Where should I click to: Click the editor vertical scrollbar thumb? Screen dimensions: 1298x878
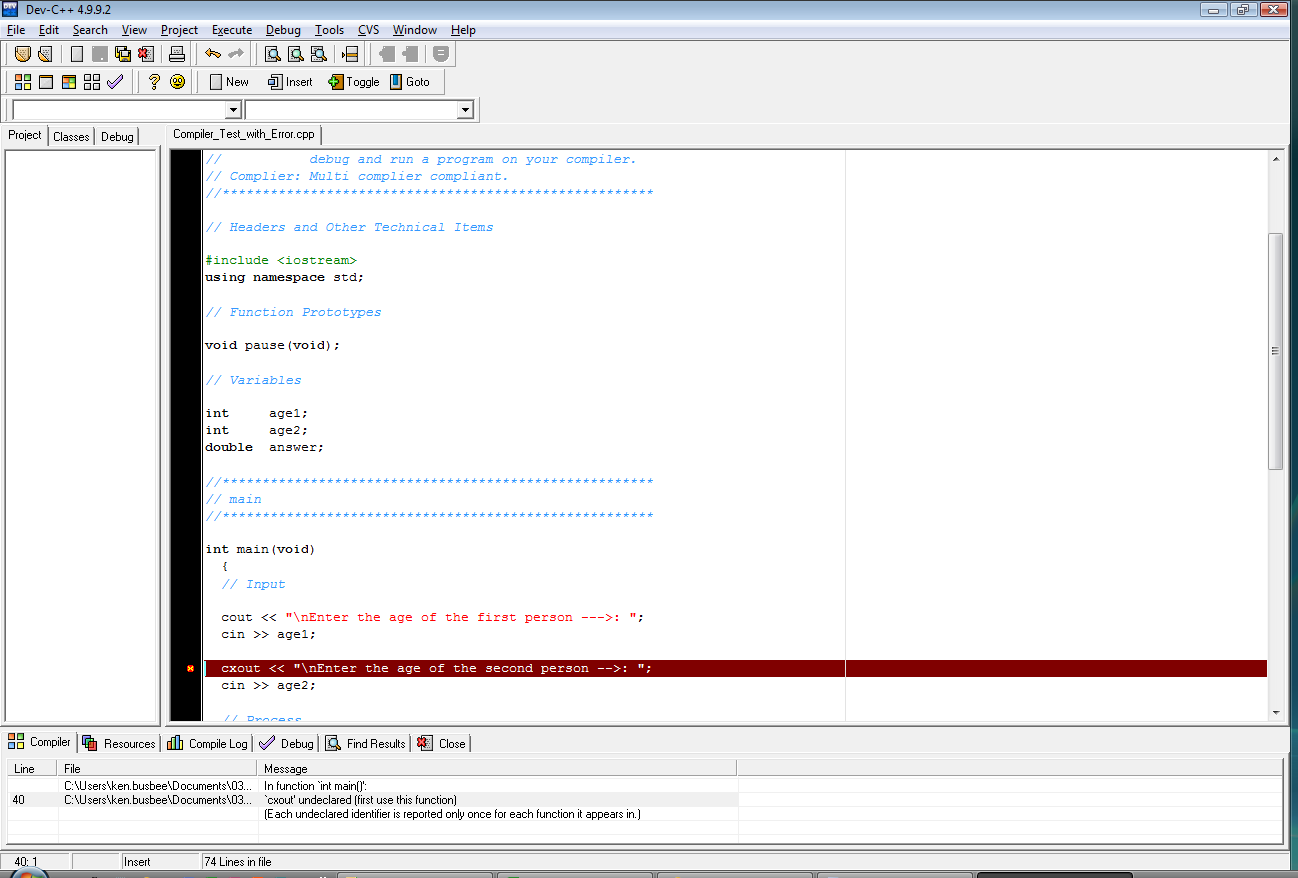(1275, 351)
